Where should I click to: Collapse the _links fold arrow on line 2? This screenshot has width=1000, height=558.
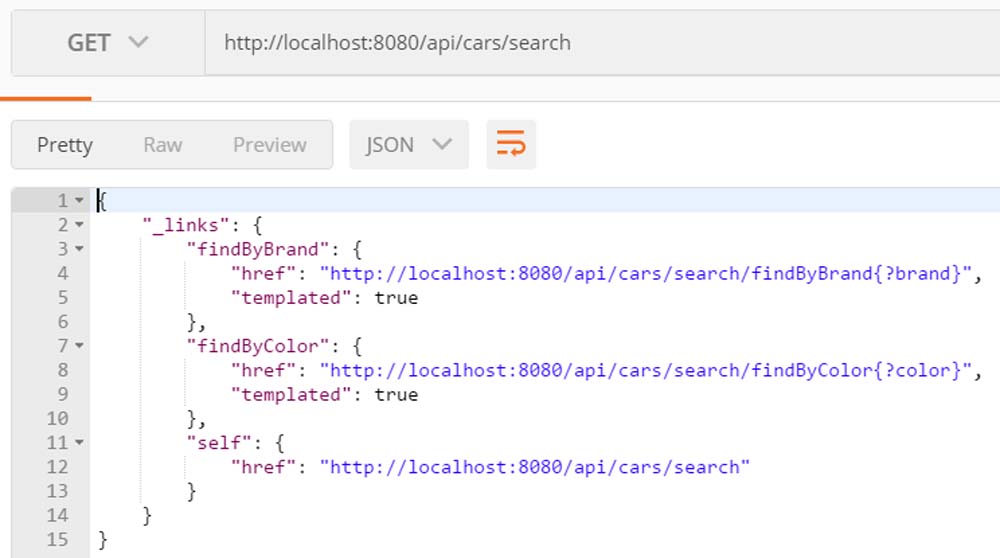(79, 225)
